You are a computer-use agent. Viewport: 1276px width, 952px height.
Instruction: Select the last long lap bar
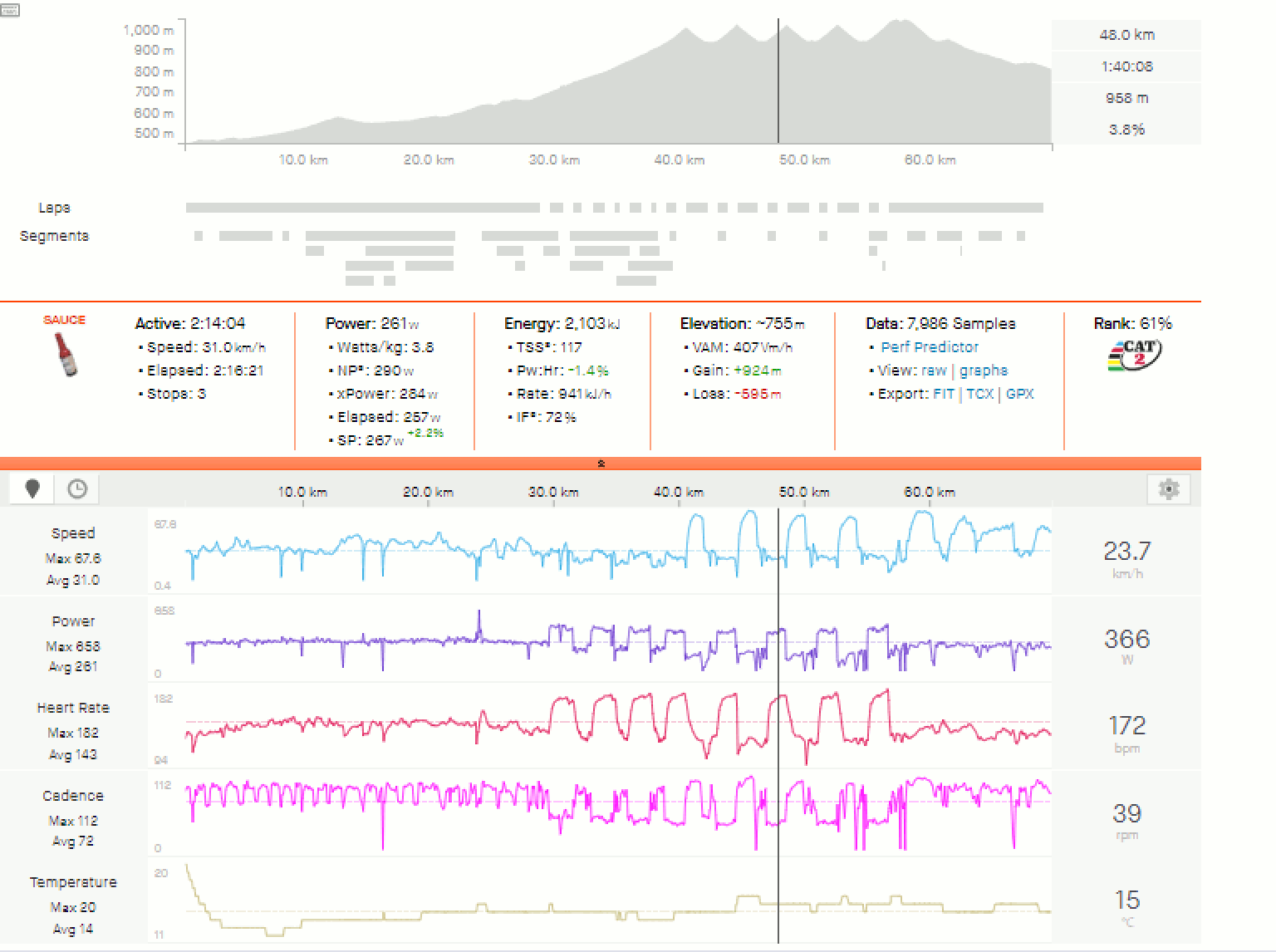point(965,208)
